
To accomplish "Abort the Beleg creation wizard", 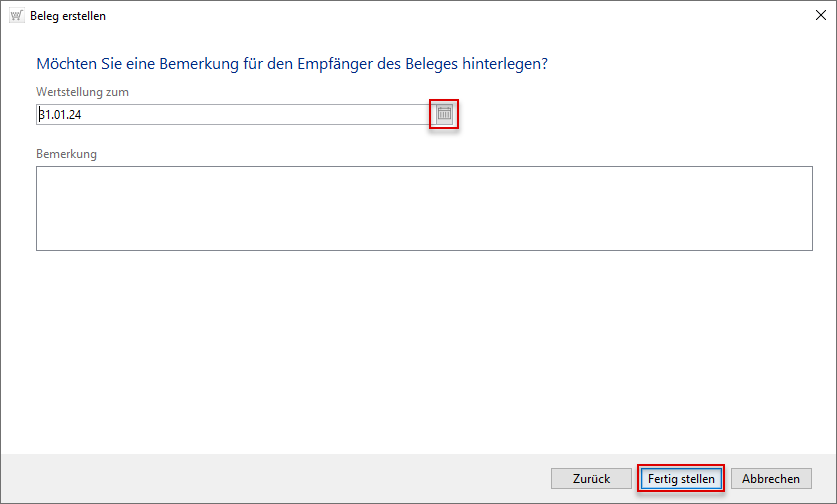I will click(x=771, y=479).
